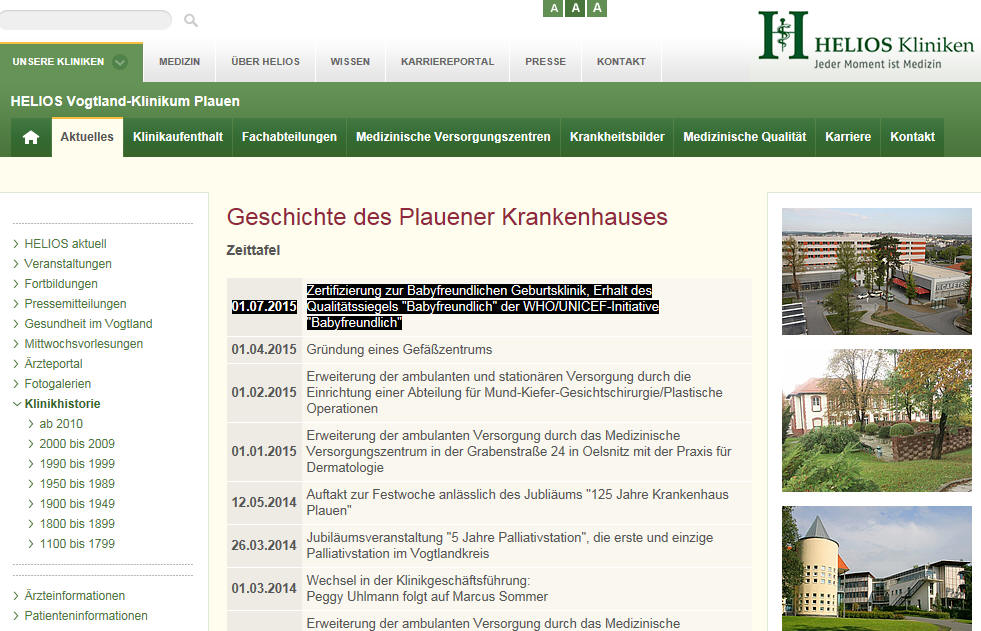The width and height of the screenshot is (981, 631).
Task: Open the Karriere tab
Action: [848, 137]
